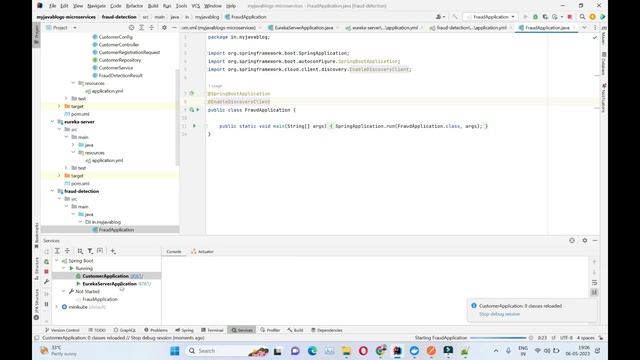
Task: Click the red Stop button in top toolbar
Action: (x=570, y=17)
